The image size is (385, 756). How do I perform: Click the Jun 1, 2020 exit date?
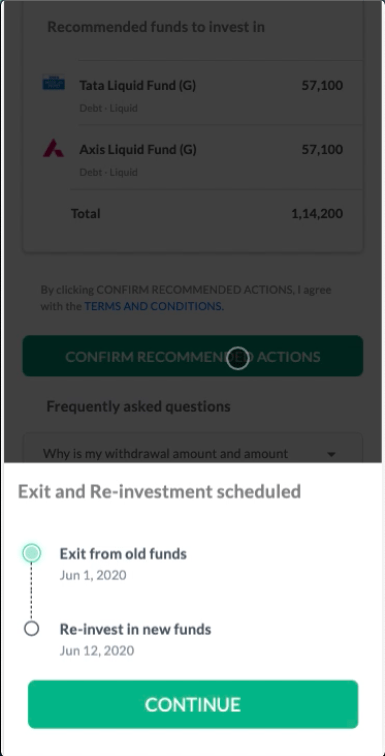coord(93,575)
